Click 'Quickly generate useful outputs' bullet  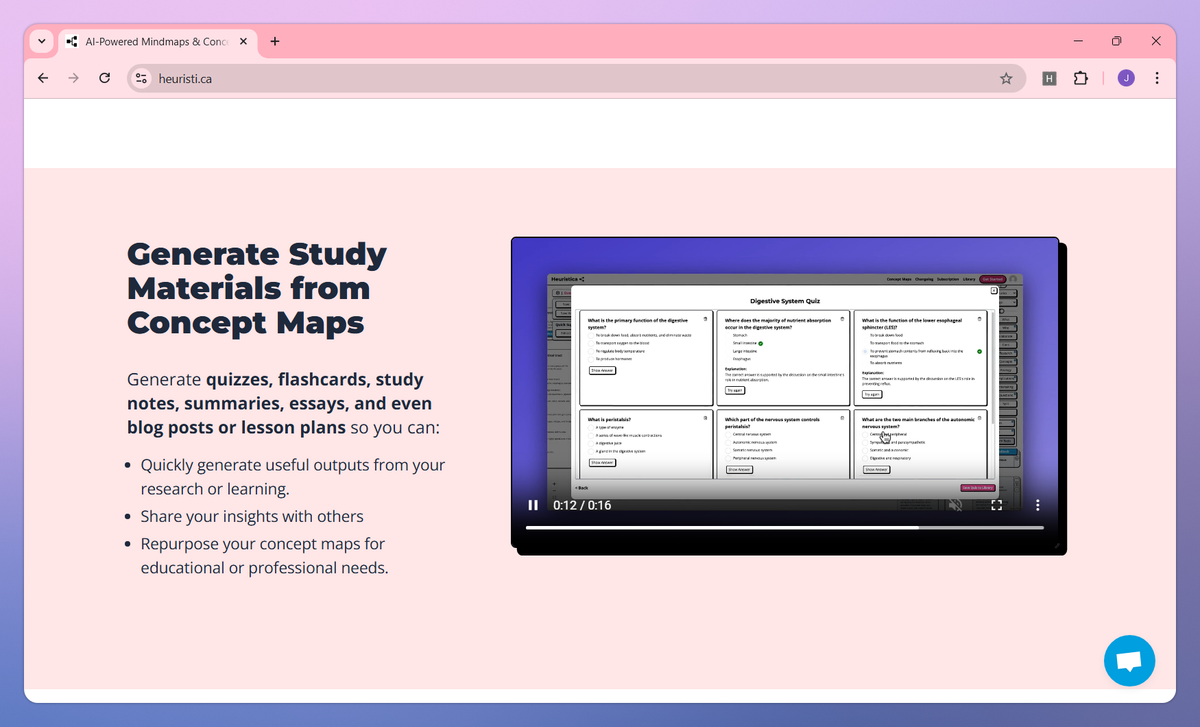coord(293,477)
